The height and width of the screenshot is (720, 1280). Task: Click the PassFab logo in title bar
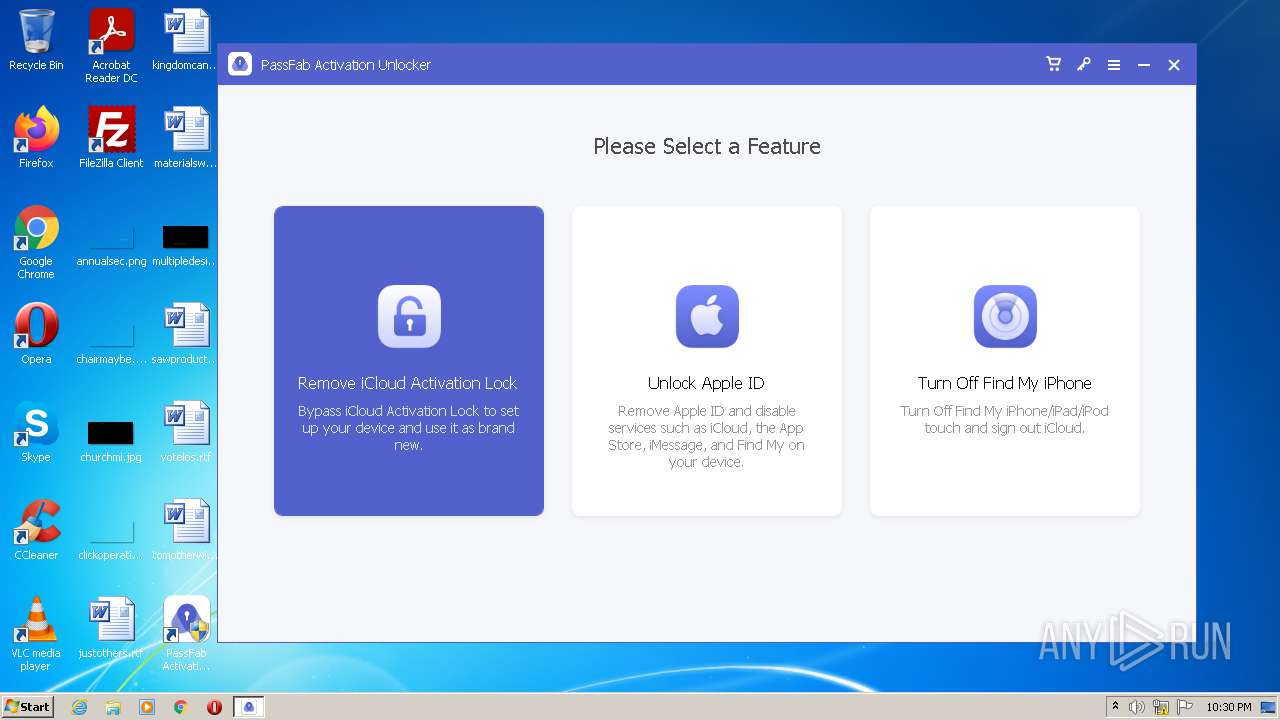tap(240, 64)
